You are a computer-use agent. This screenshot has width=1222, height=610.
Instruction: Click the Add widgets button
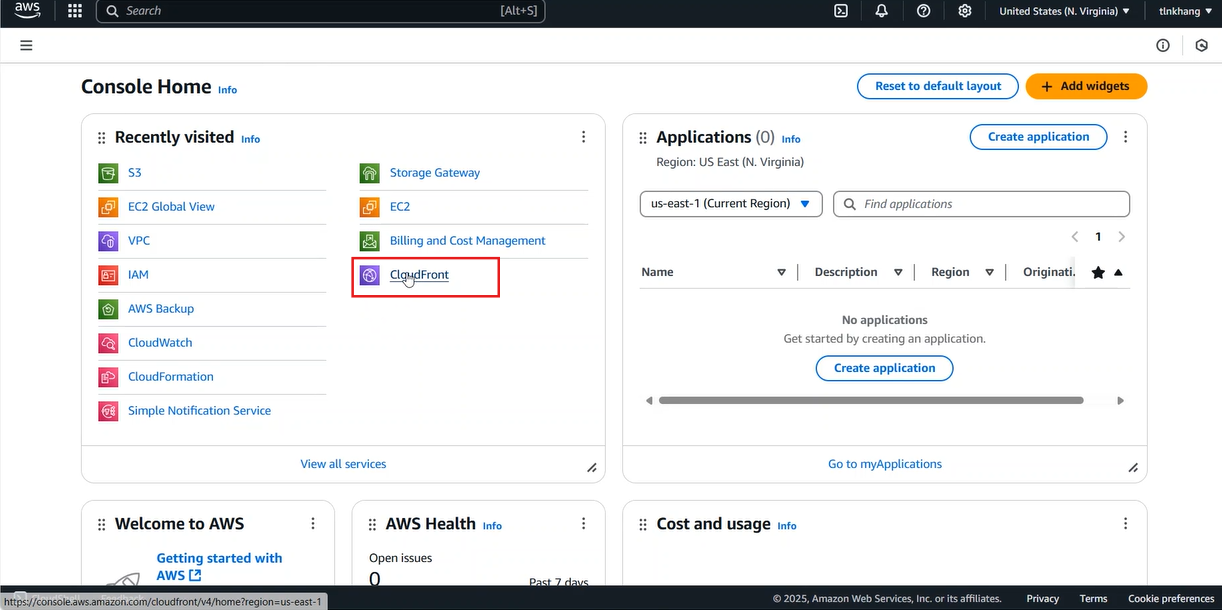1086,86
